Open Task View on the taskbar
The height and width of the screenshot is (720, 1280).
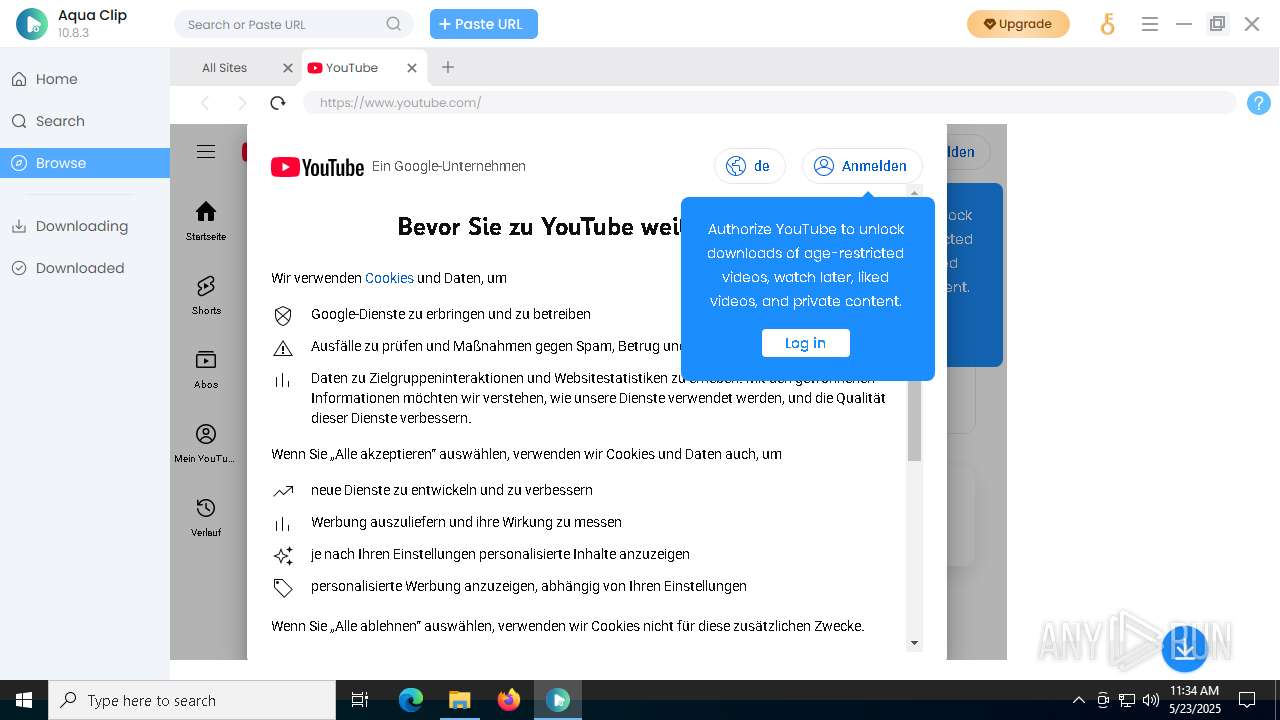click(x=360, y=700)
